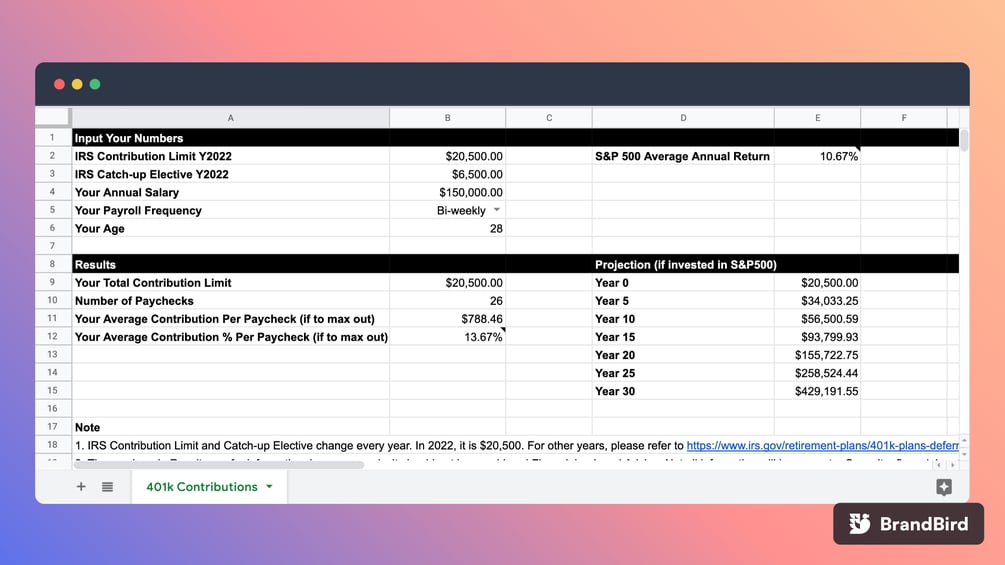Screen dimensions: 1005x565
Task: Click the Year 20 label
Action: [x=615, y=355]
